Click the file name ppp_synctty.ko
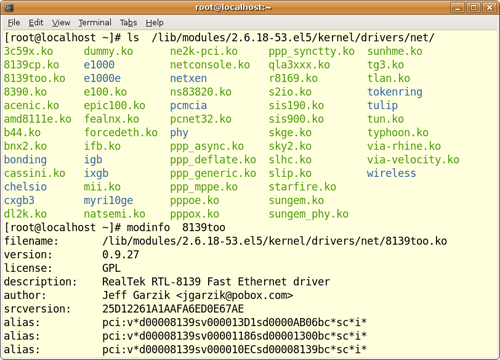This screenshot has width=500, height=360. (x=312, y=51)
